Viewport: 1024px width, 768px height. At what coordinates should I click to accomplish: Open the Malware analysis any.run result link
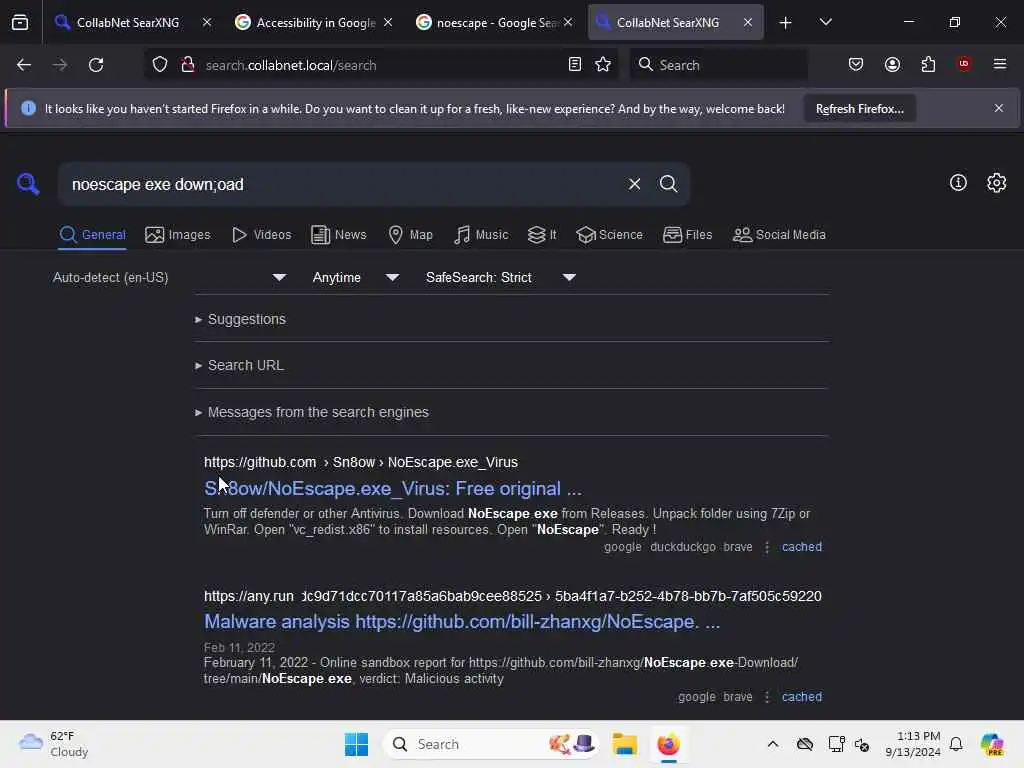tap(462, 622)
